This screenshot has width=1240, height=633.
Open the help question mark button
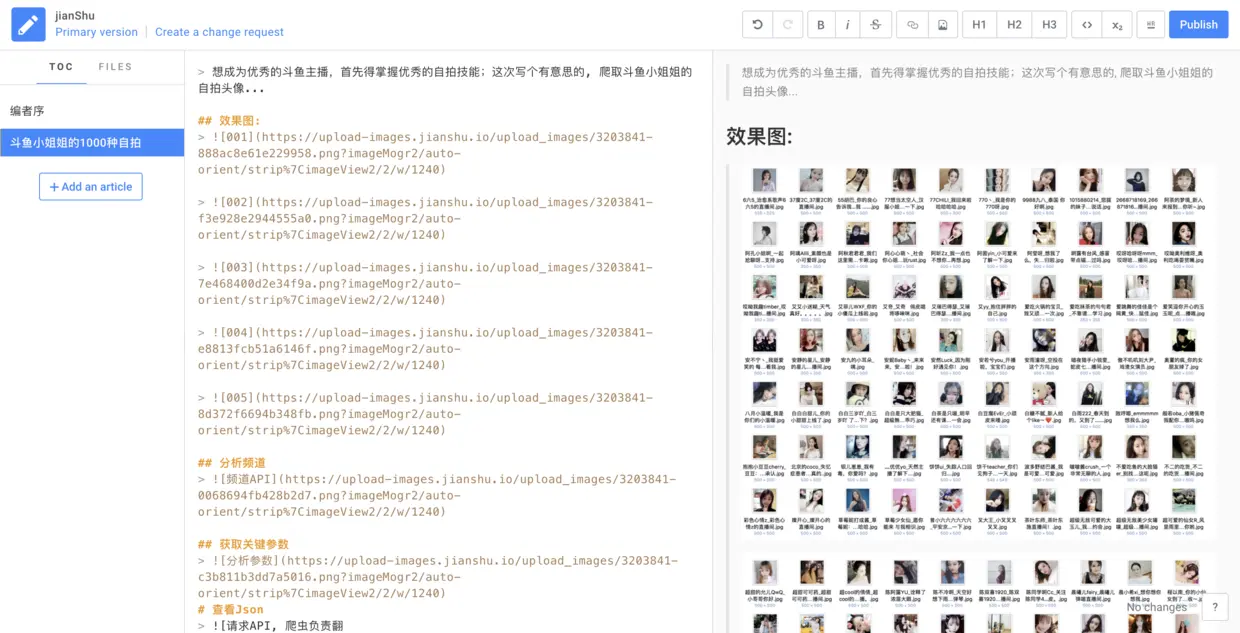(x=1215, y=607)
